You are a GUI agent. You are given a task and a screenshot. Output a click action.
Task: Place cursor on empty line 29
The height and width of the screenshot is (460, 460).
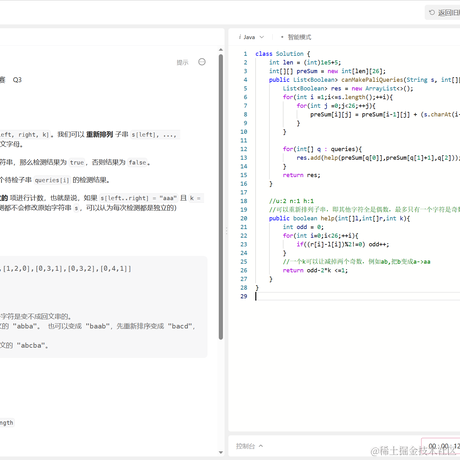click(x=357, y=296)
